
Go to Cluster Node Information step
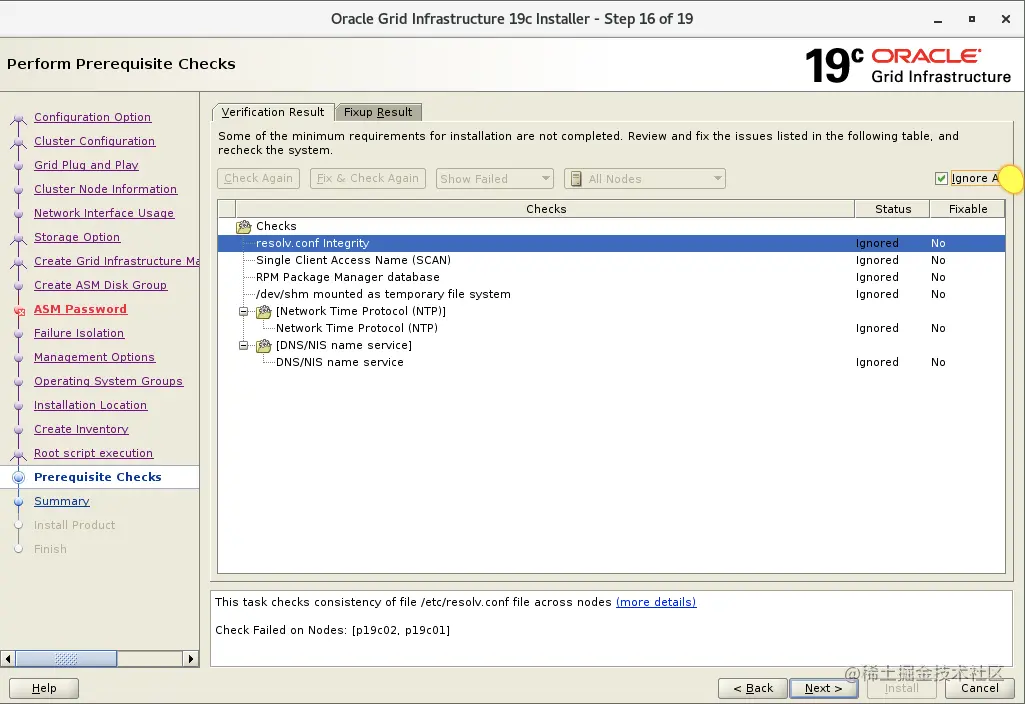point(105,189)
